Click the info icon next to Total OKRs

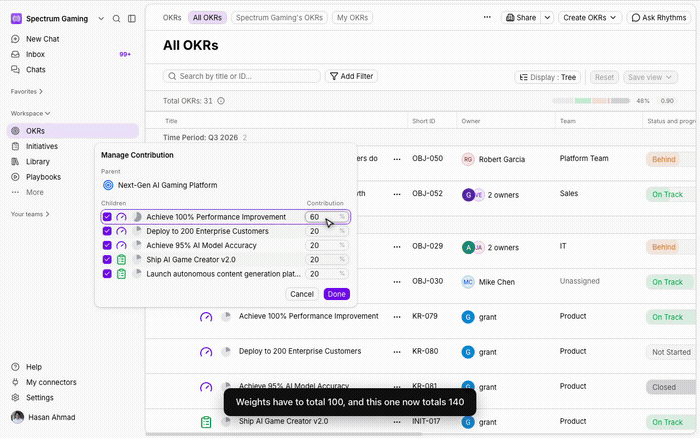221,101
